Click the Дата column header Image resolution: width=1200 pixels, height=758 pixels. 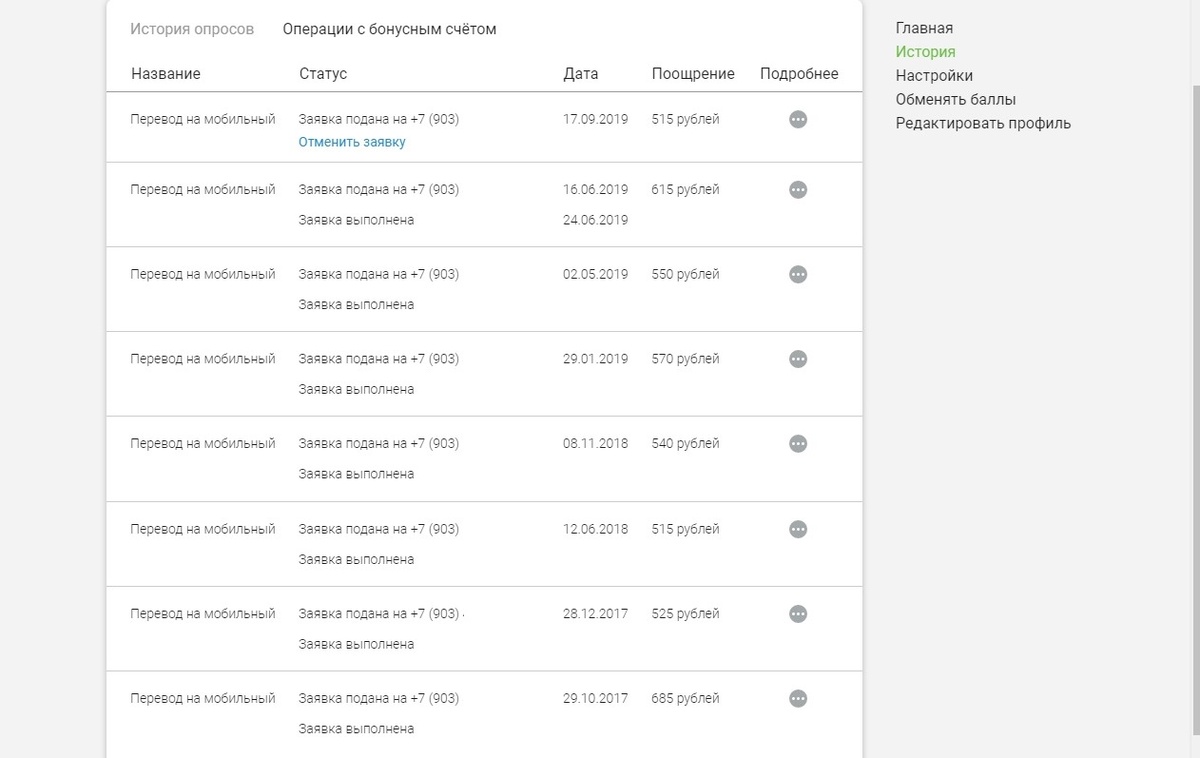580,74
